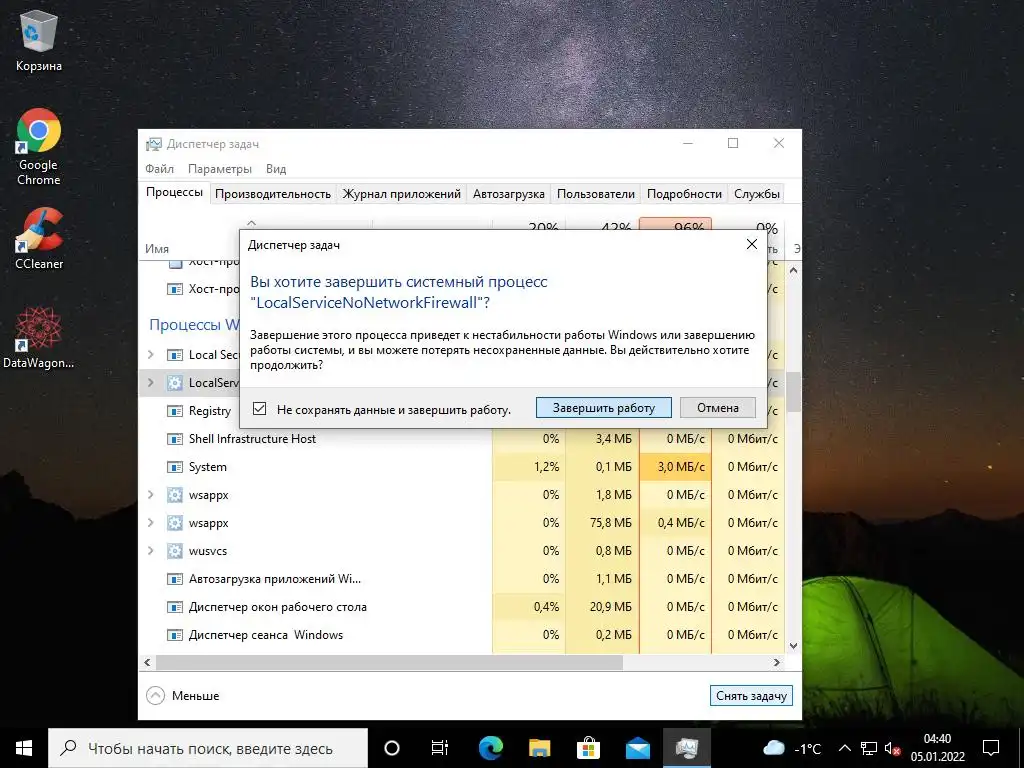Close the confirmation dialog with X
Viewport: 1024px width, 768px height.
[752, 244]
